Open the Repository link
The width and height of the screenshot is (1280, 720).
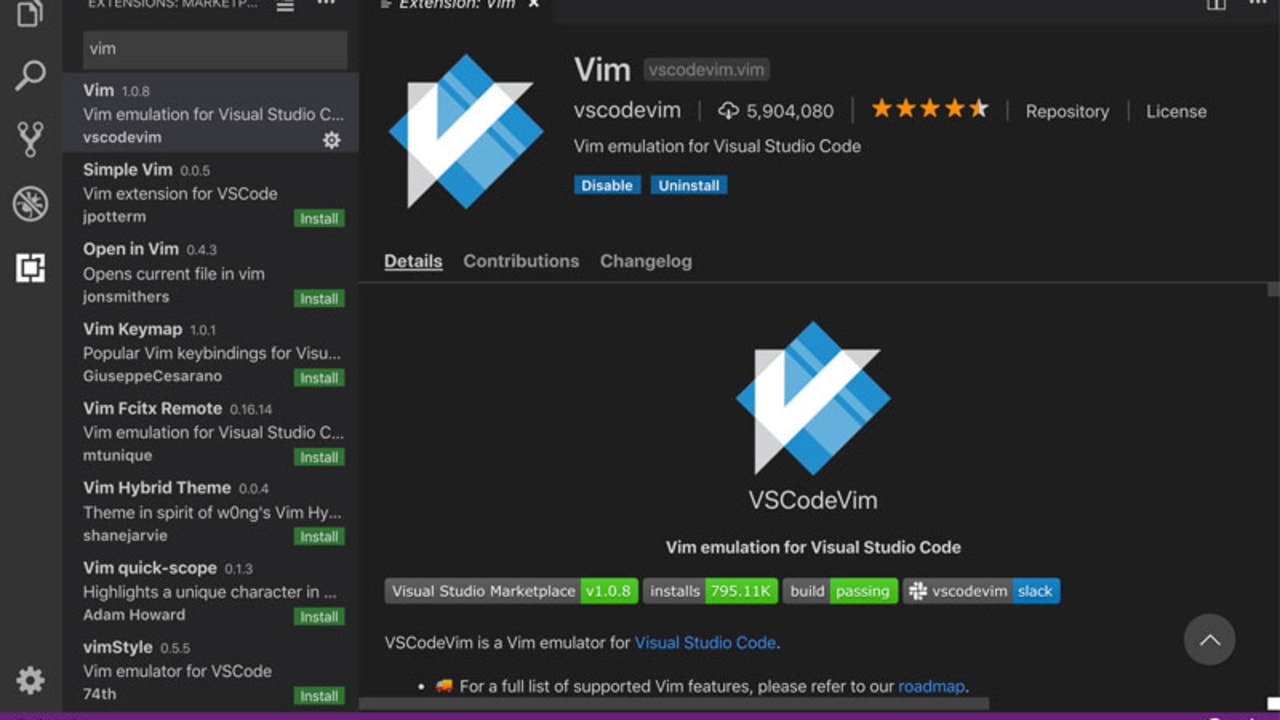tap(1067, 111)
